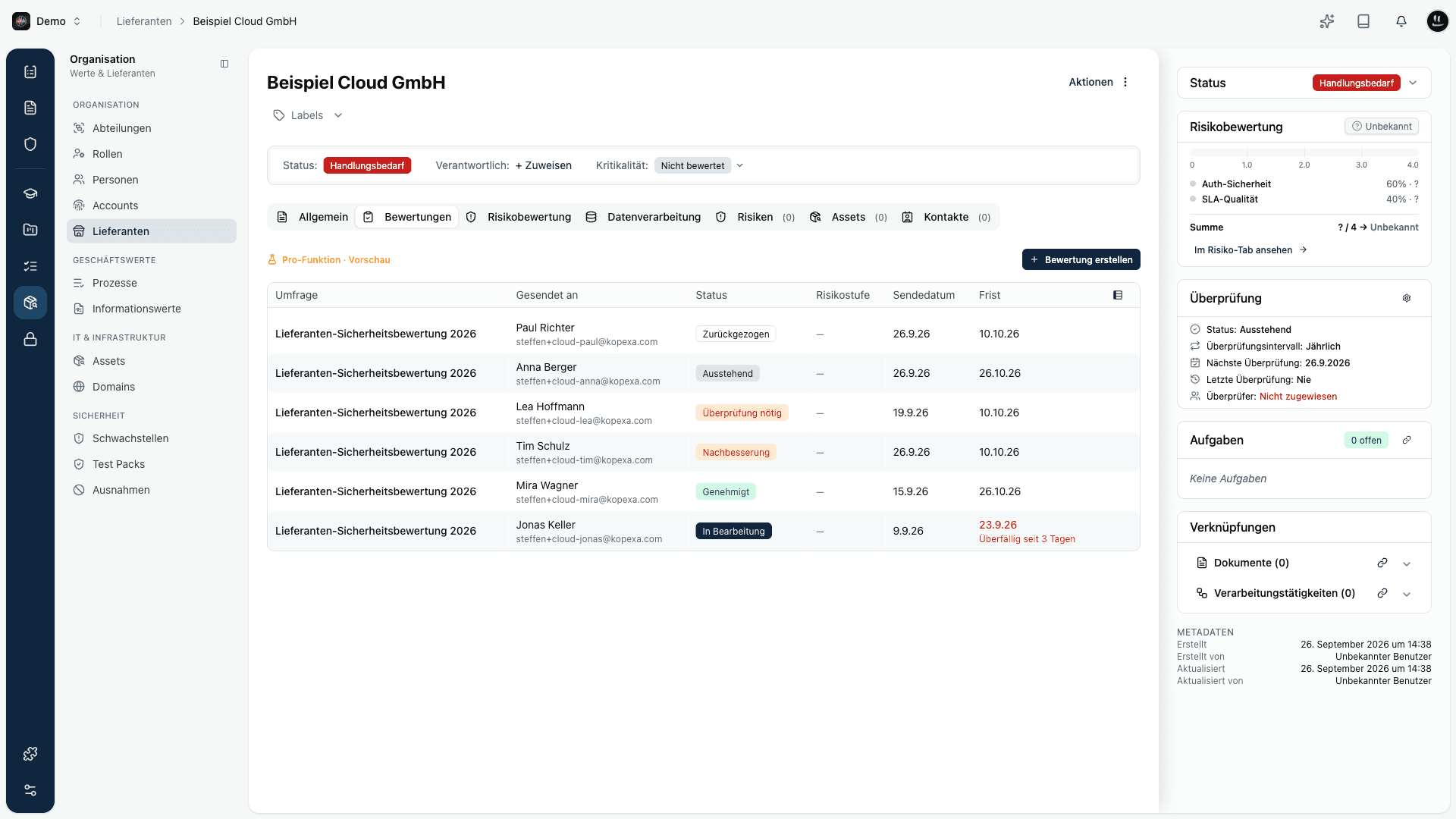Screen dimensions: 1456x819
Task: Collapse the Organisation sidebar panel icon
Action: pos(224,64)
